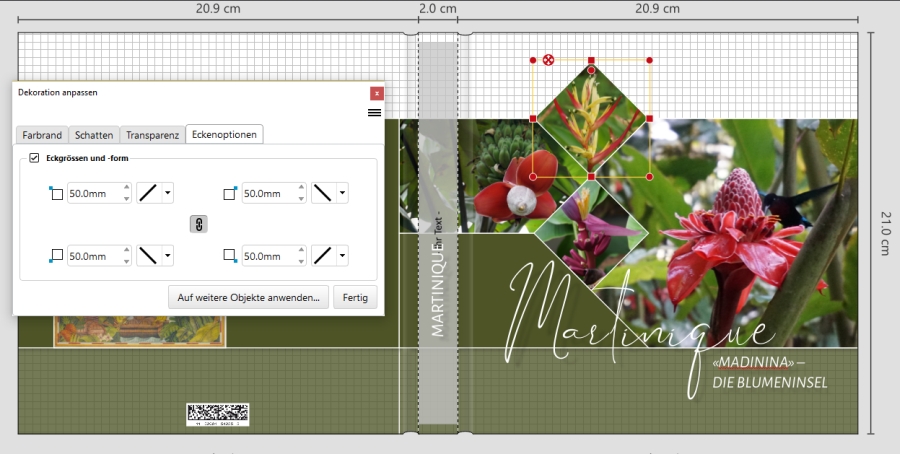Click the bottom-right corner size icon
This screenshot has height=454, width=900.
point(230,256)
